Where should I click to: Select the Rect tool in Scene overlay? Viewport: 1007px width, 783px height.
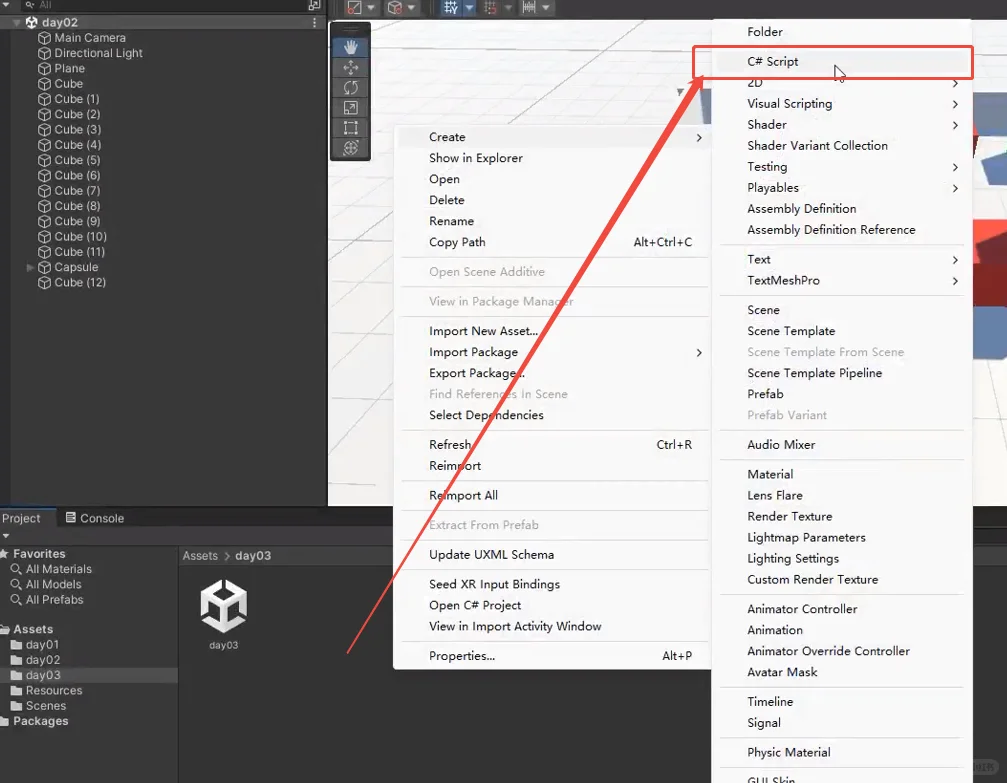click(351, 127)
